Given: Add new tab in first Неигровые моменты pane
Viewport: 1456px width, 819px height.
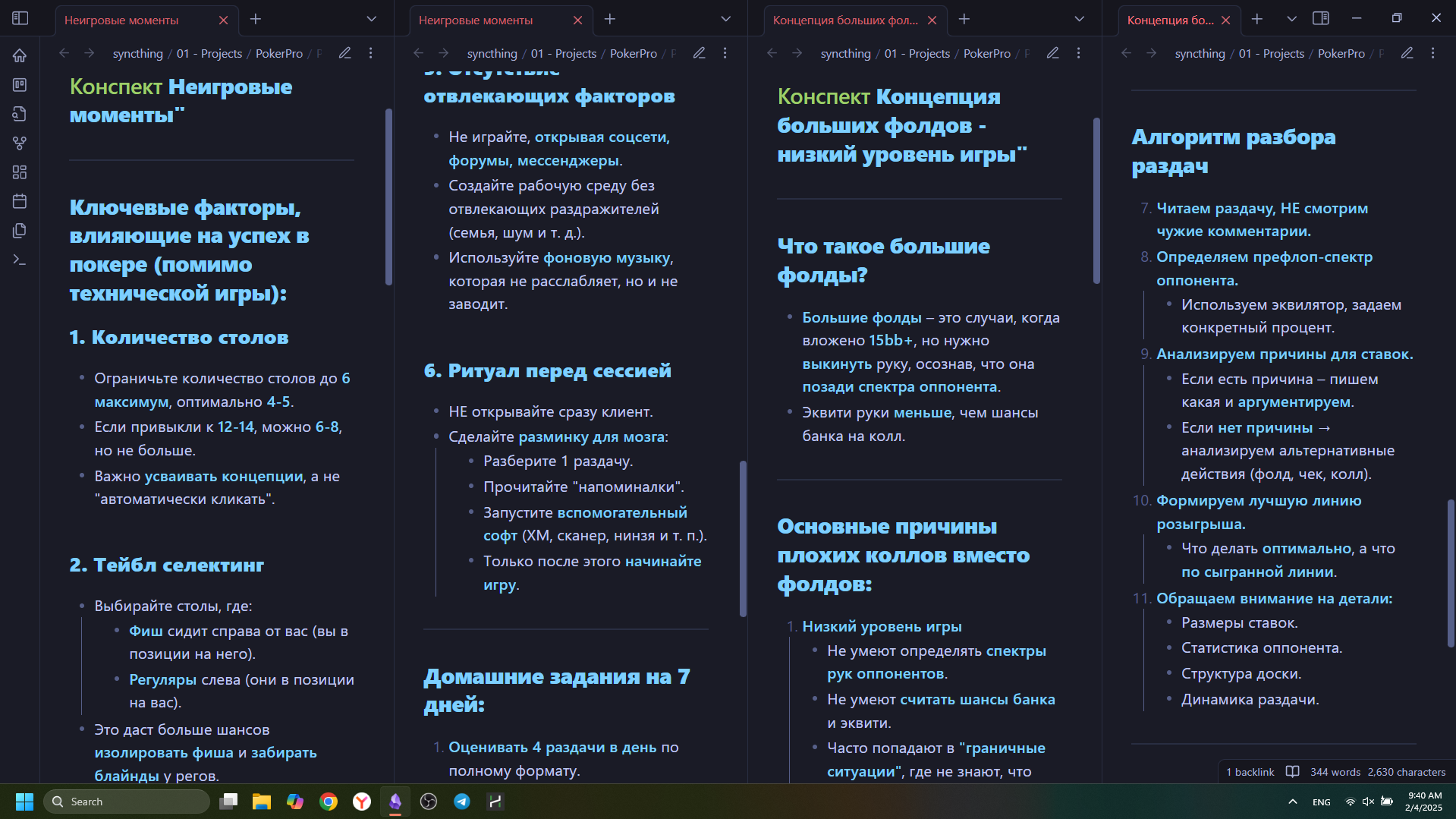Looking at the screenshot, I should point(256,19).
